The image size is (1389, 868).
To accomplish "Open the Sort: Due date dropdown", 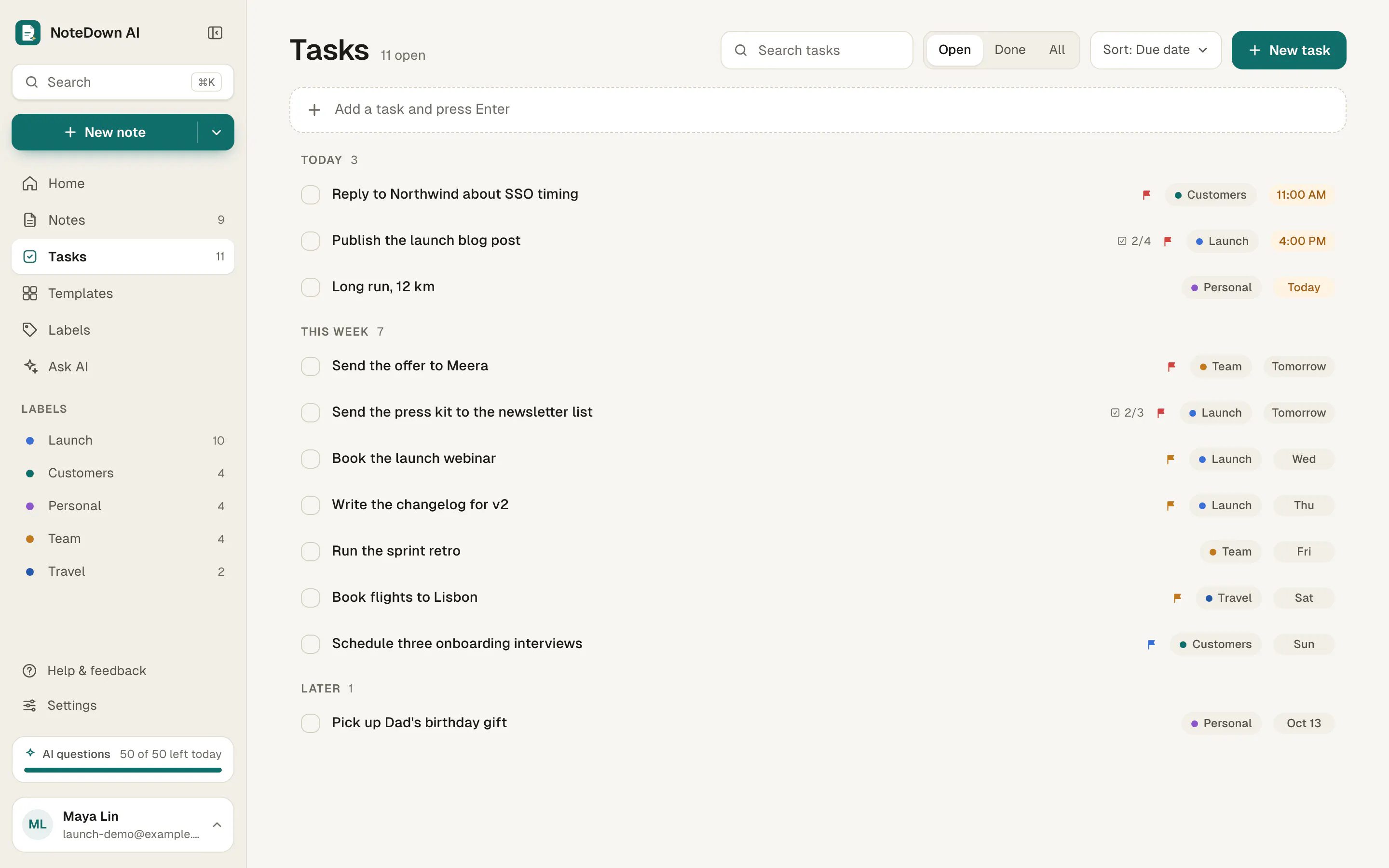I will click(1156, 50).
